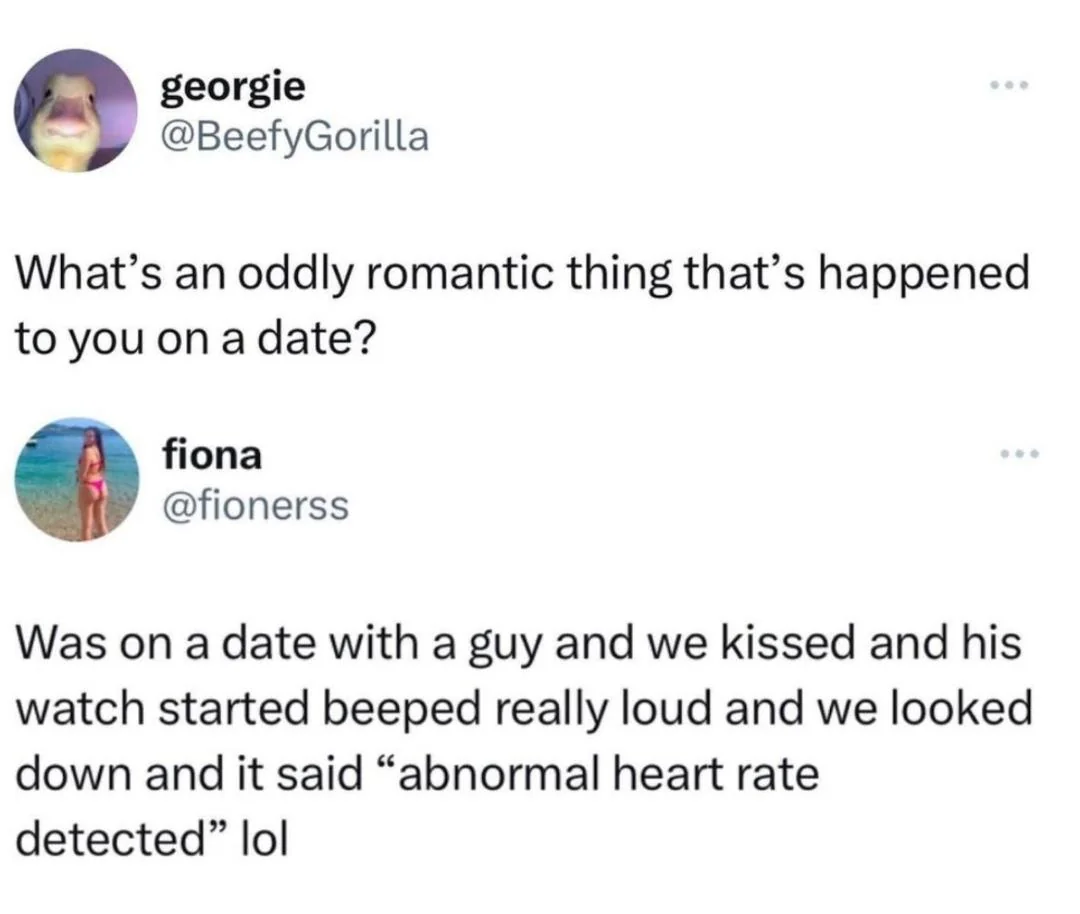1080x914 pixels.
Task: Visit the @fionerss handle
Action: [x=256, y=506]
